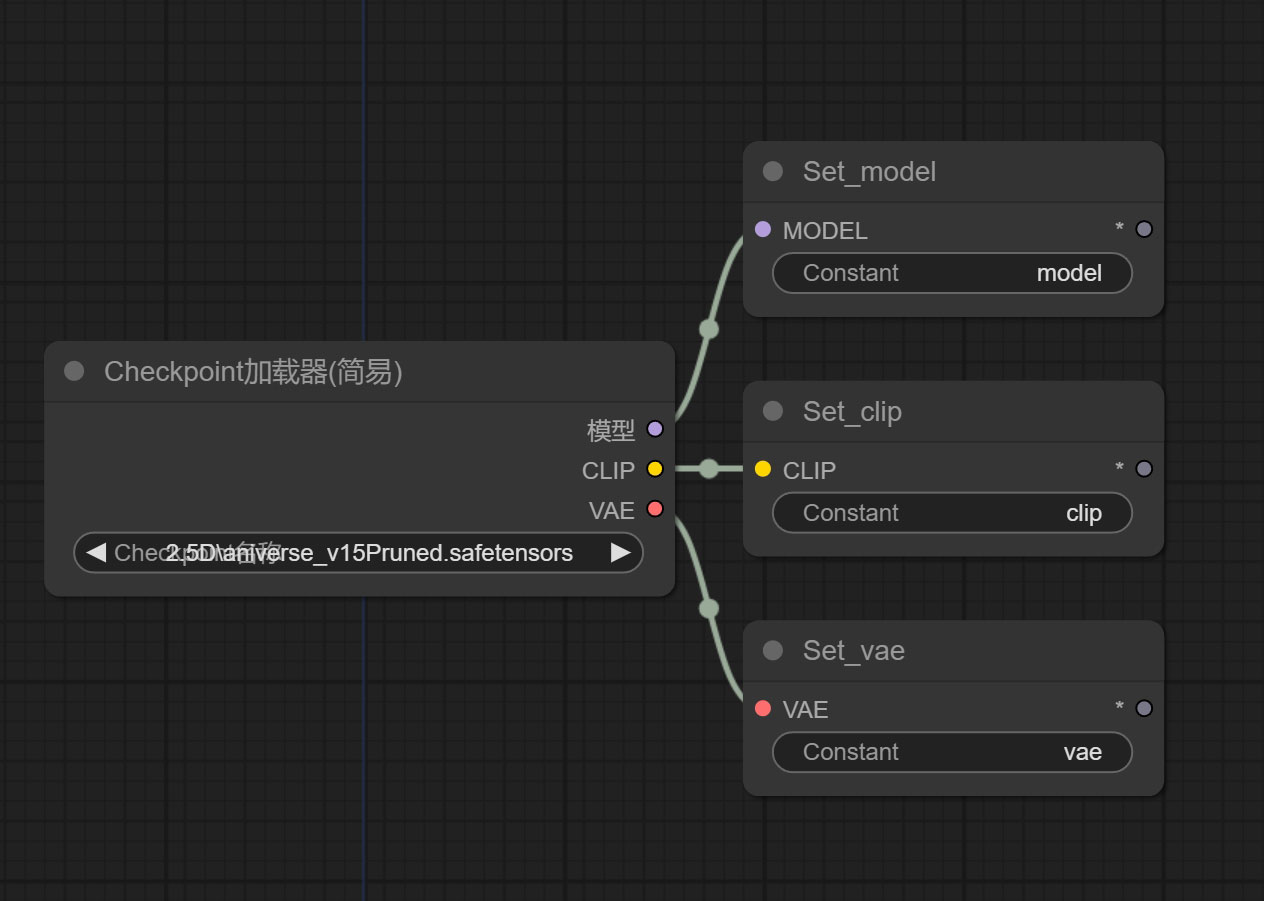Click the * output socket on Set_vae
This screenshot has height=901, width=1264.
pos(1145,708)
